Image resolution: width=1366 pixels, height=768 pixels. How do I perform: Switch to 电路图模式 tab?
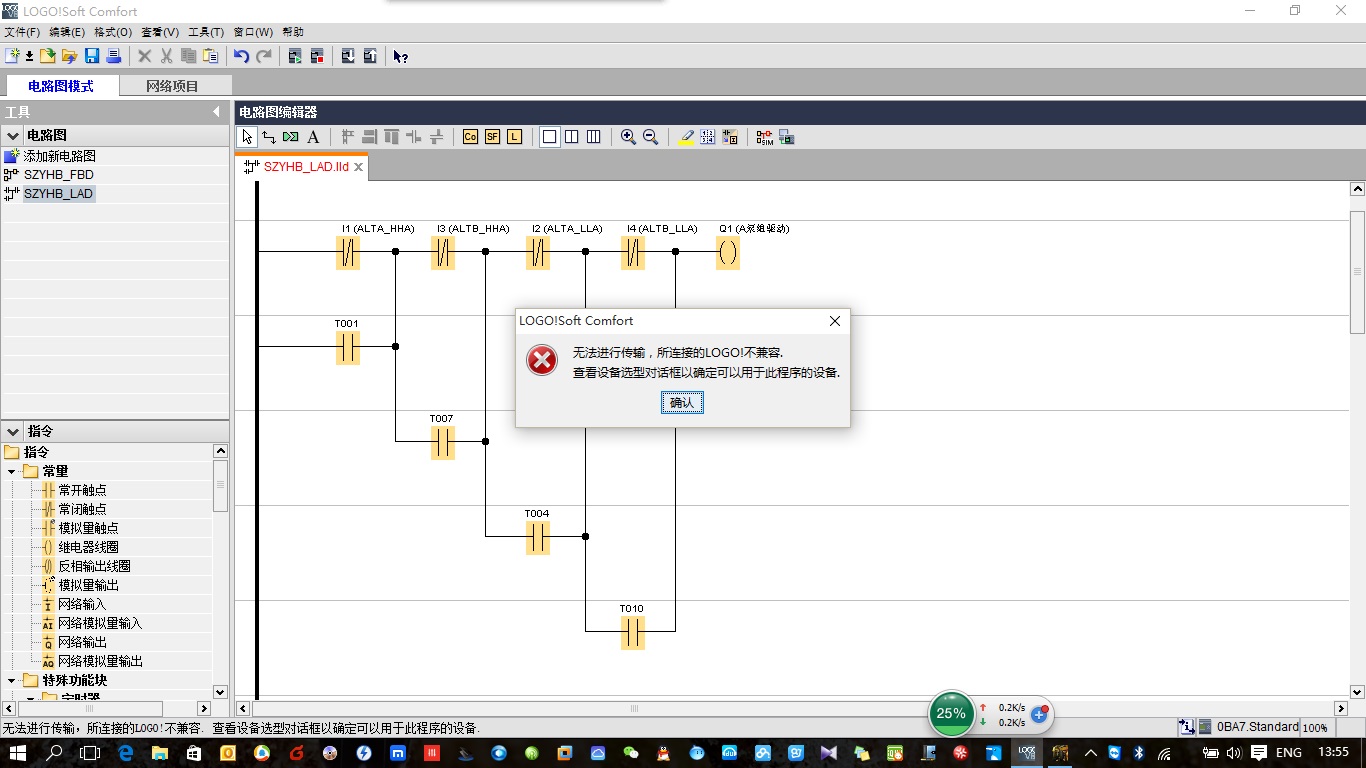[61, 86]
